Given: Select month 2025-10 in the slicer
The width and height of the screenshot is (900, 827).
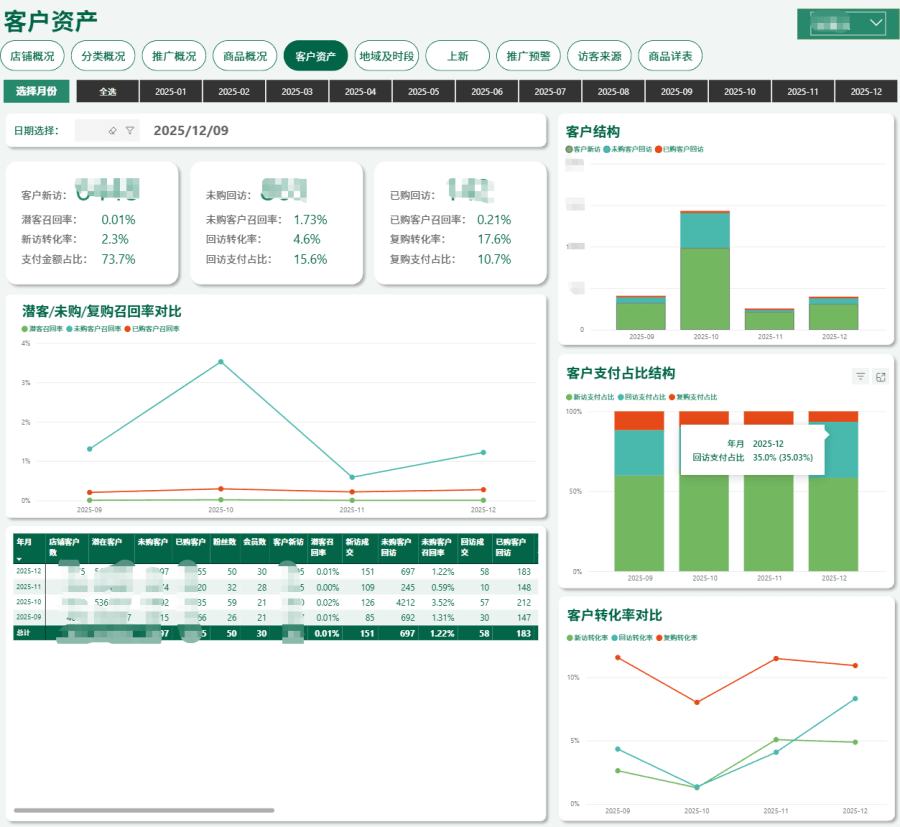Looking at the screenshot, I should pos(739,92).
